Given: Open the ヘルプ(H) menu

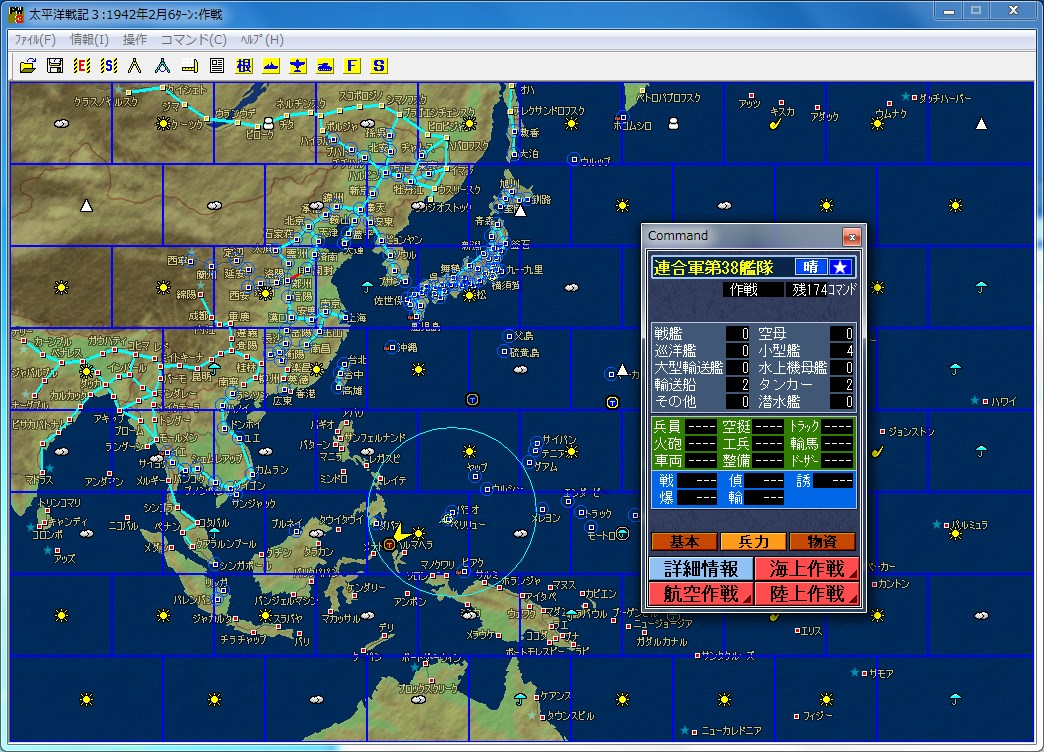Looking at the screenshot, I should pos(262,40).
